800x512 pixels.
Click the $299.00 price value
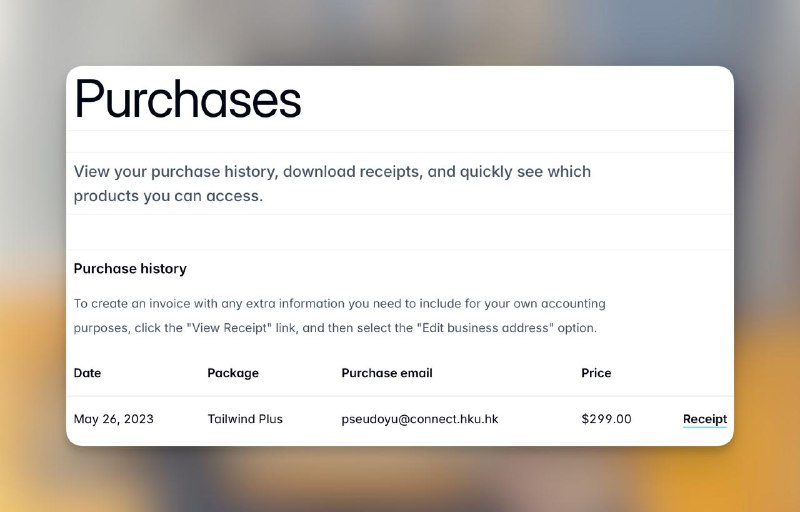pyautogui.click(x=606, y=419)
